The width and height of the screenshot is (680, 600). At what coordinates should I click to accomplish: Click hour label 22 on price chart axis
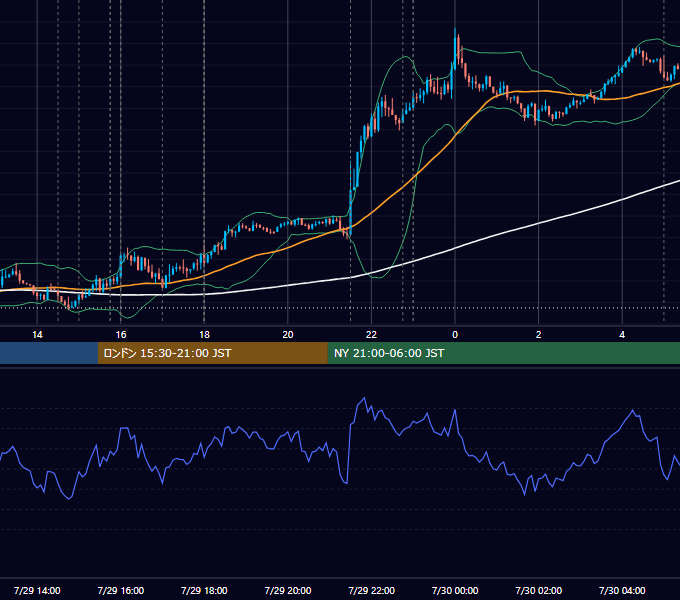pos(371,335)
